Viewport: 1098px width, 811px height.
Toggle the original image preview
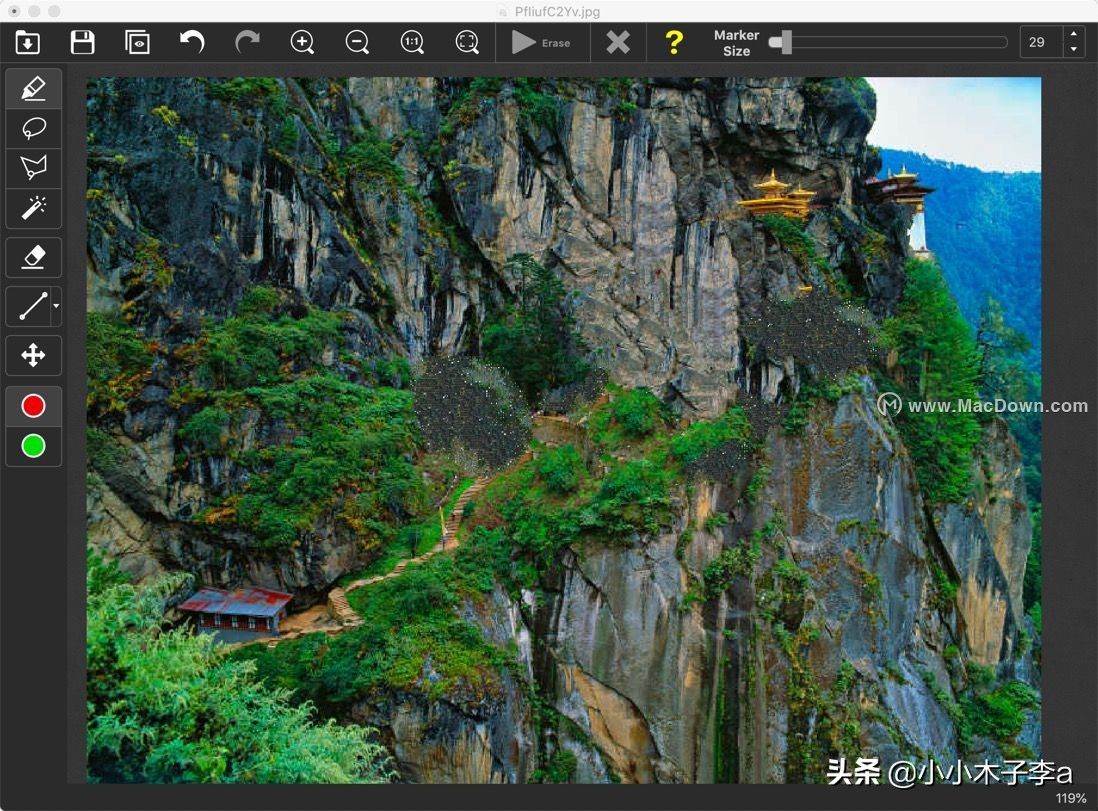pos(137,42)
